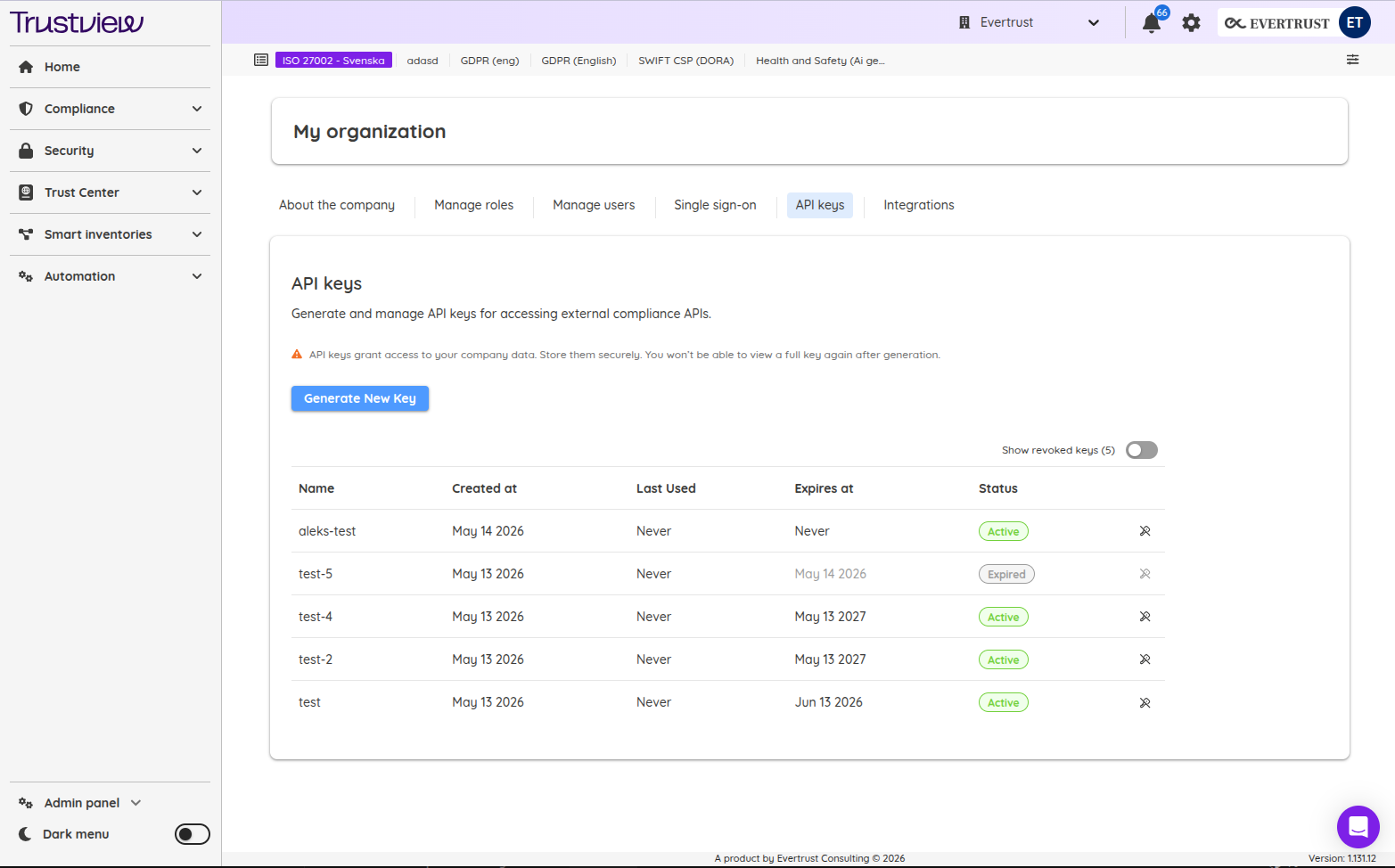Expand the Automation menu chevron
Image resolution: width=1395 pixels, height=868 pixels.
click(x=197, y=276)
